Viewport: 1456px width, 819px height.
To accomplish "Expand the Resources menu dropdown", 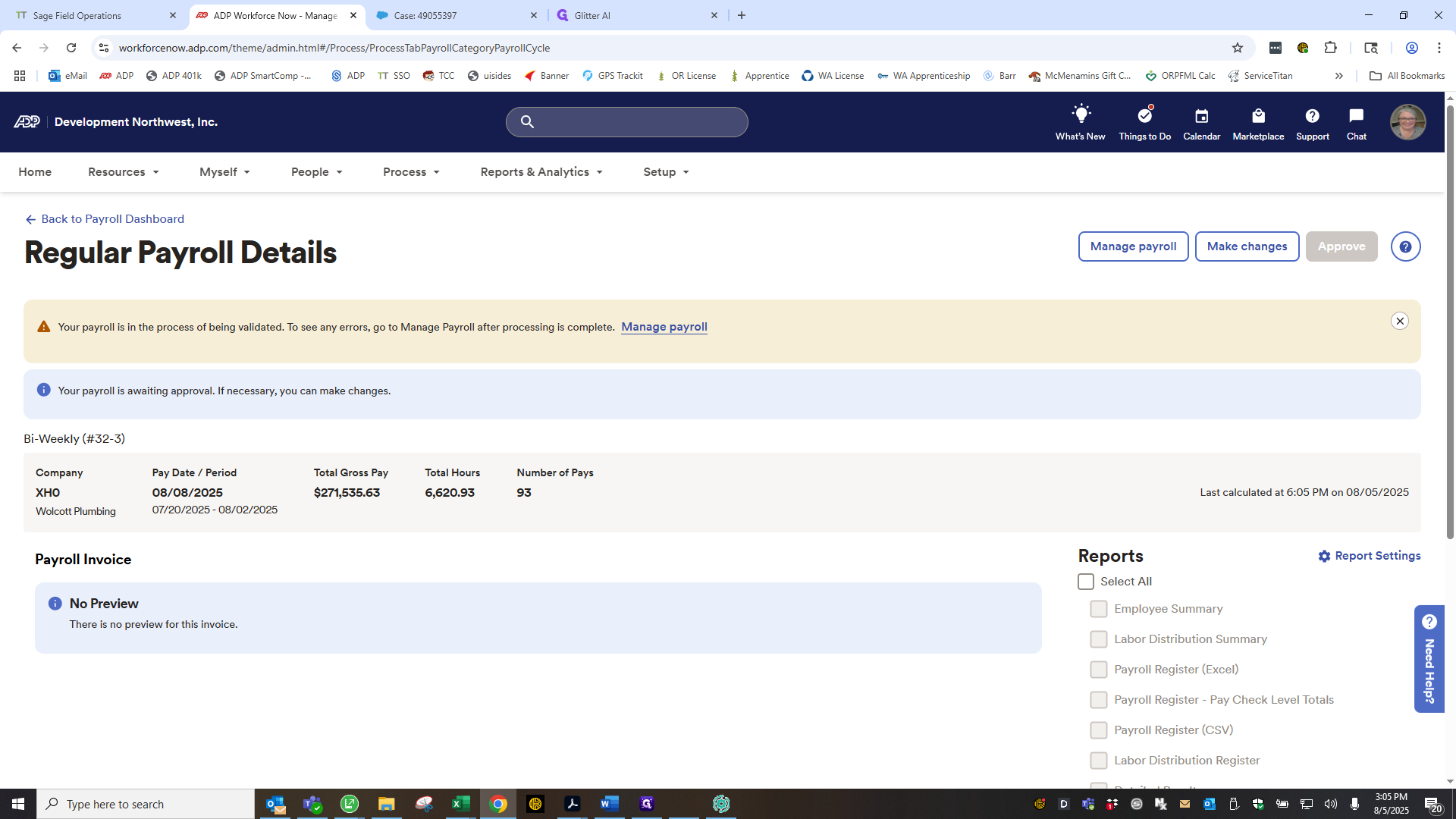I will (x=124, y=172).
